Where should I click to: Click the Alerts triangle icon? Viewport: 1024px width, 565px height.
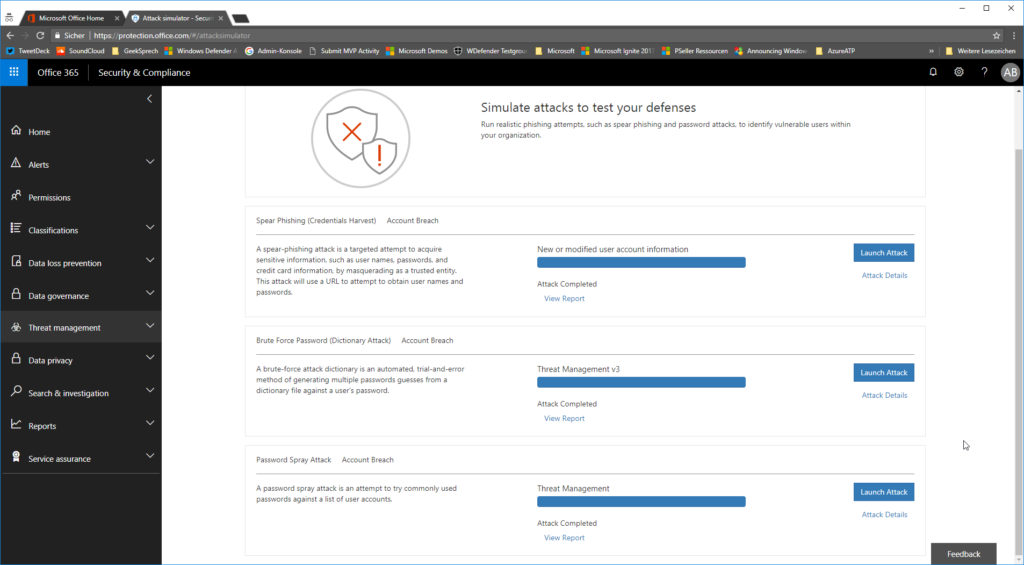pos(16,163)
